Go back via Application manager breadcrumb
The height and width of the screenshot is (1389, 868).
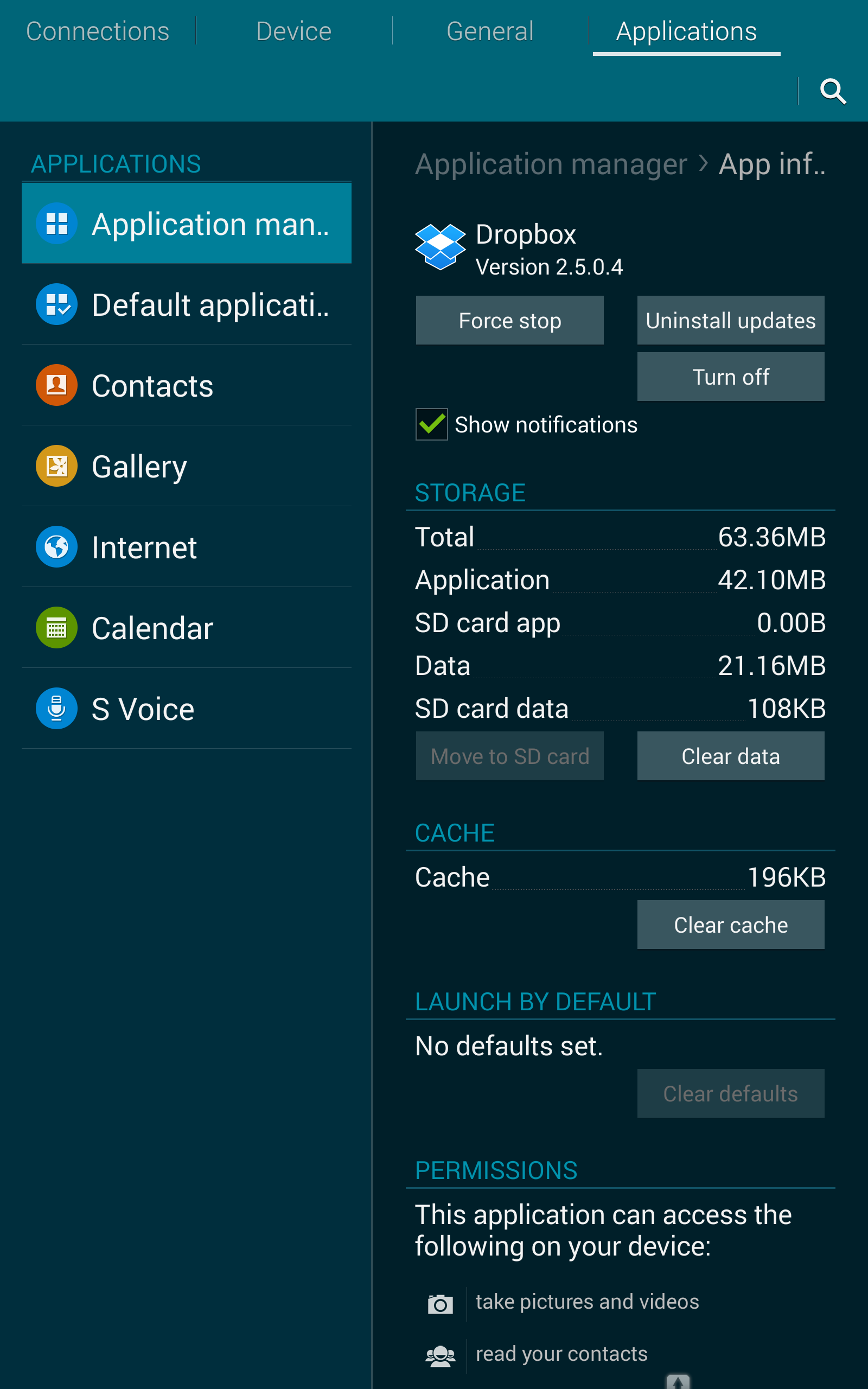pyautogui.click(x=551, y=165)
